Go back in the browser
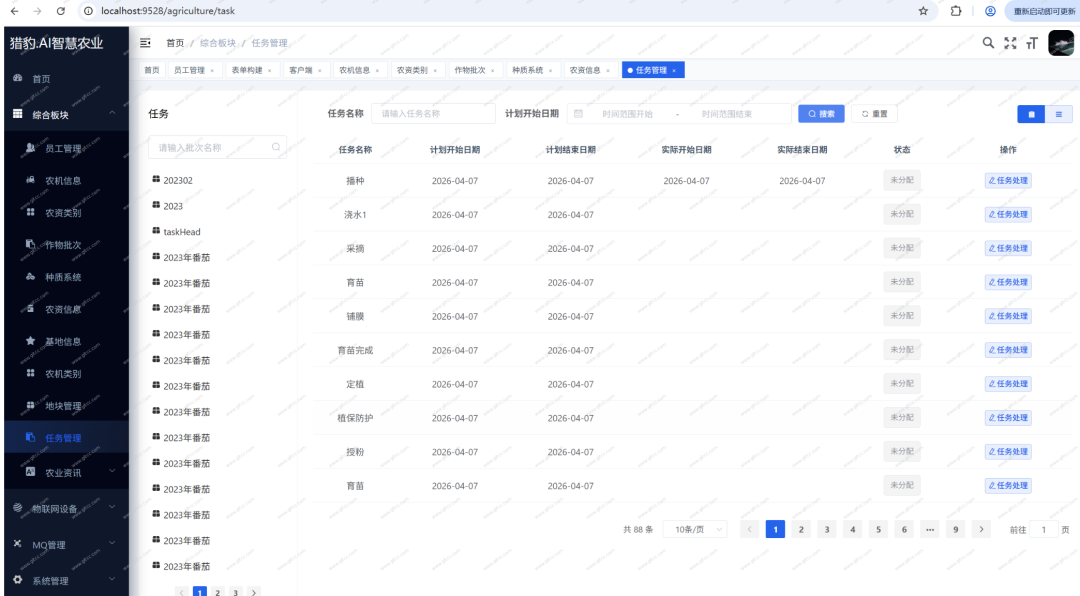 click(x=14, y=11)
